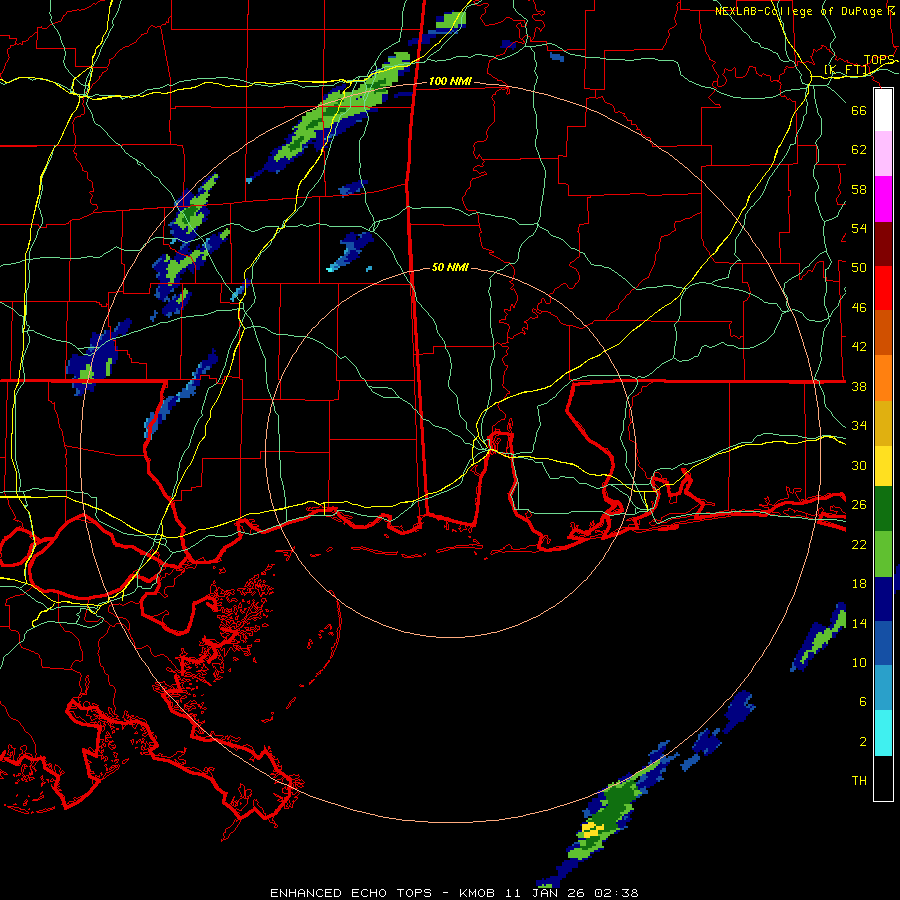The height and width of the screenshot is (900, 900).
Task: Click the bright red legend swatch
Action: (883, 288)
